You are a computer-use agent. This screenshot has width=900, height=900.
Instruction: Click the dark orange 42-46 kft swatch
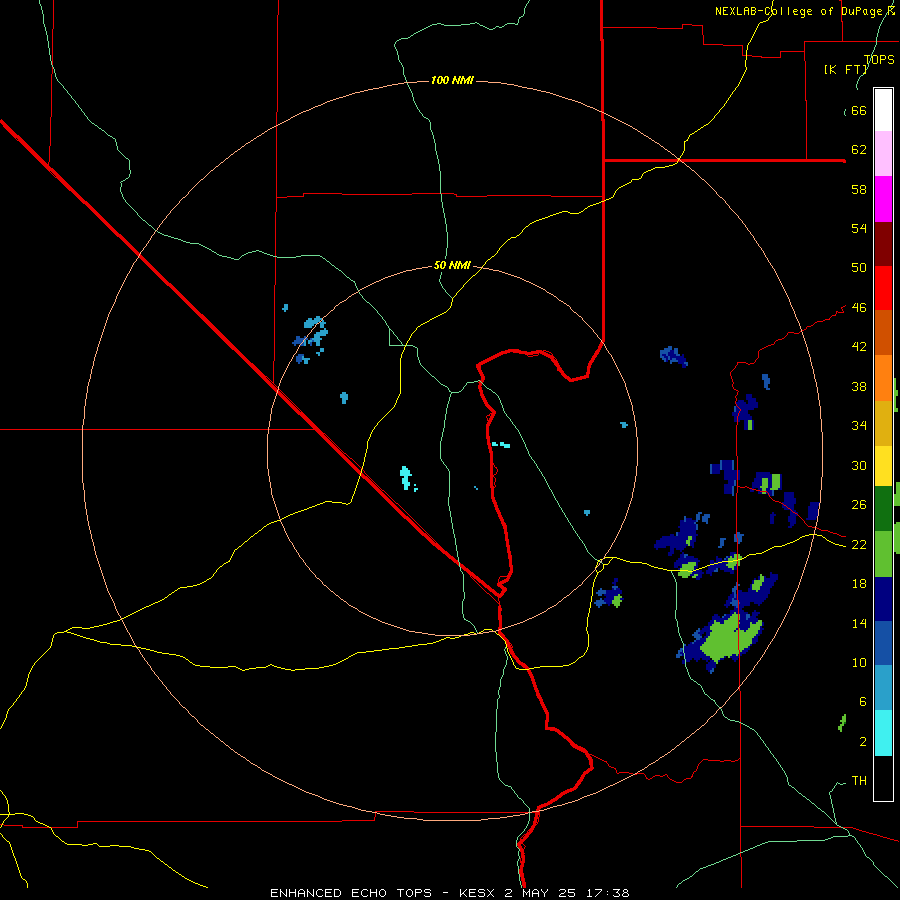coord(883,332)
